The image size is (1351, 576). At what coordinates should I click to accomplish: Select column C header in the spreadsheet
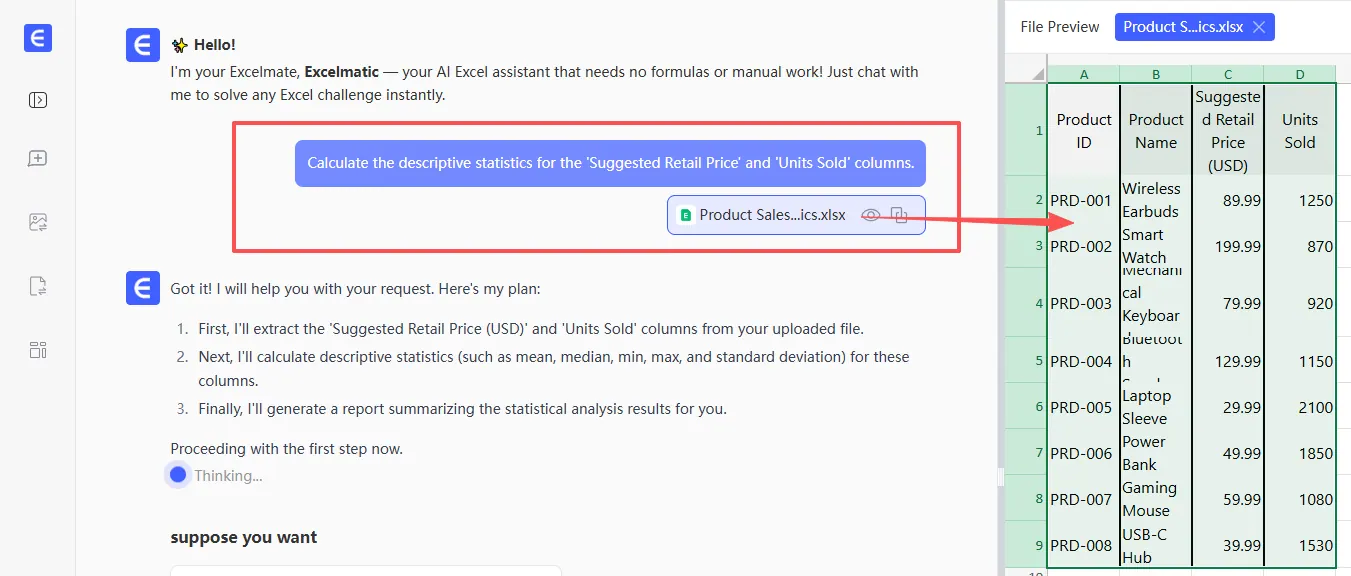tap(1227, 74)
